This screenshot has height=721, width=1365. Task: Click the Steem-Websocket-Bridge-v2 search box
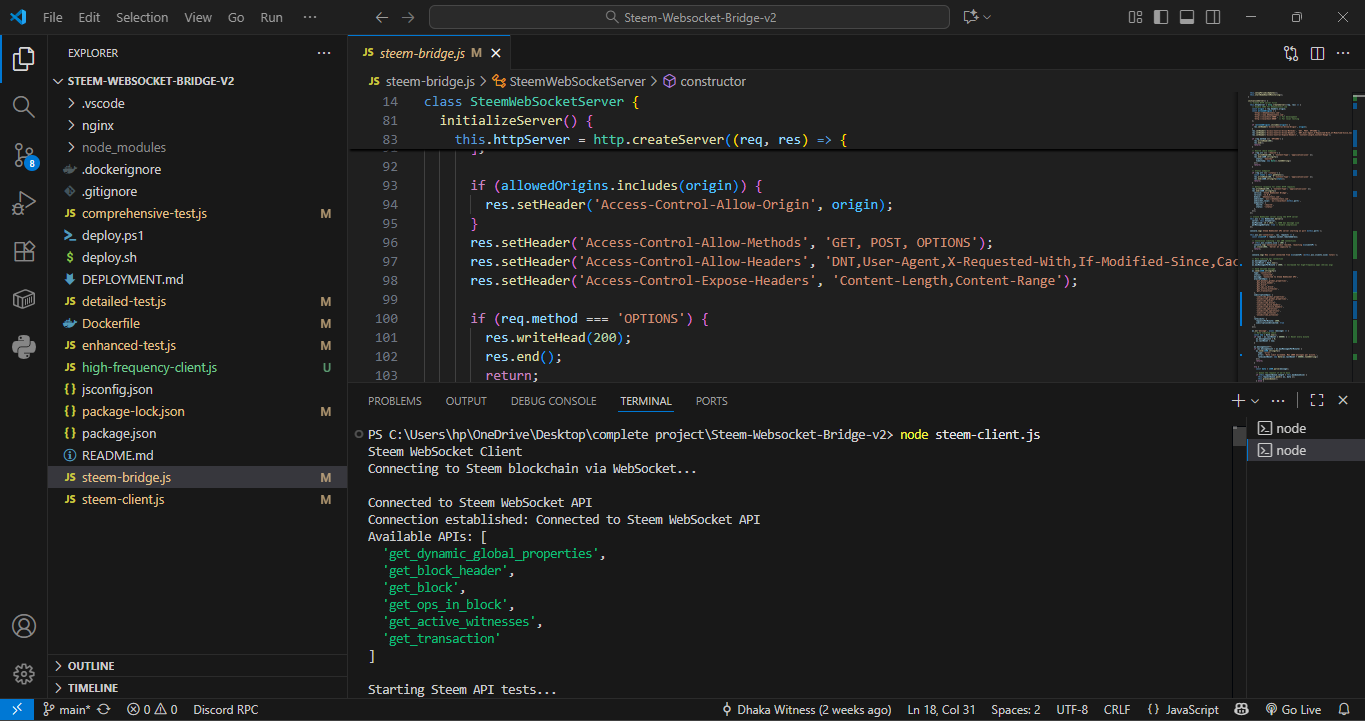coord(689,17)
